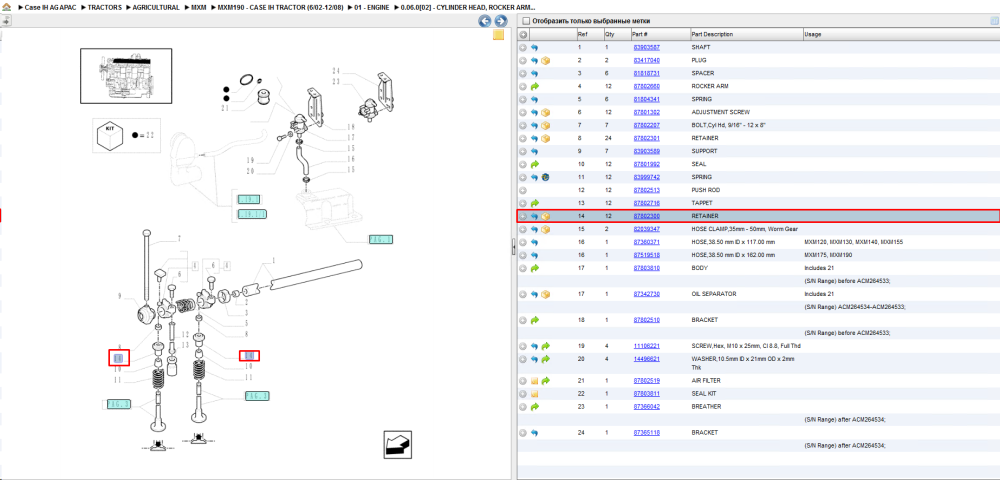
Task: Click the 'ROCKER ARM' description text
Action: click(x=710, y=86)
